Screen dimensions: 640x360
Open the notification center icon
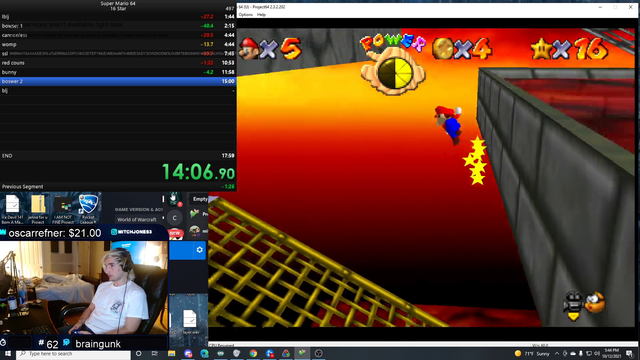(629, 353)
